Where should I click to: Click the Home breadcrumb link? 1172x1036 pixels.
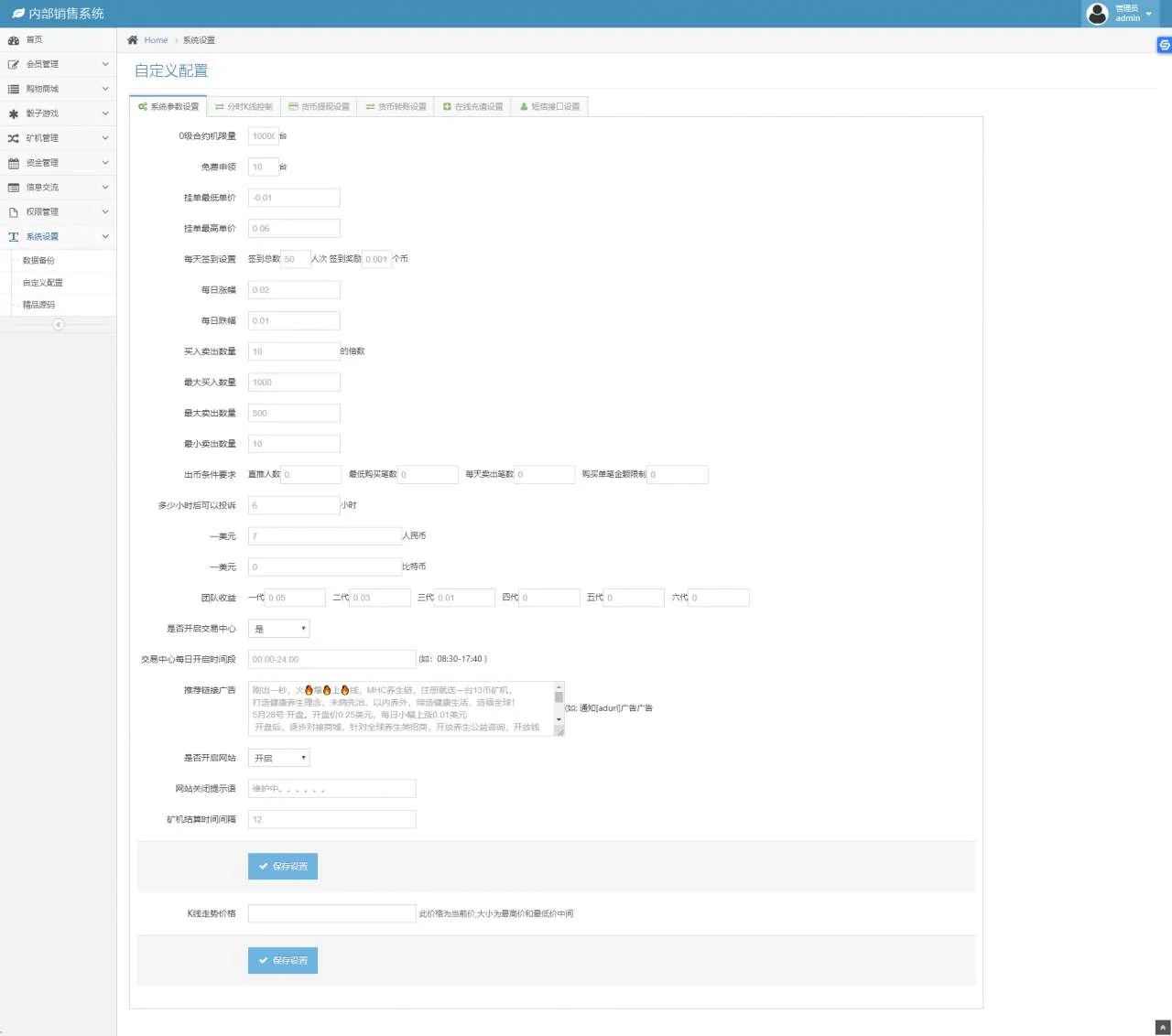click(x=156, y=40)
